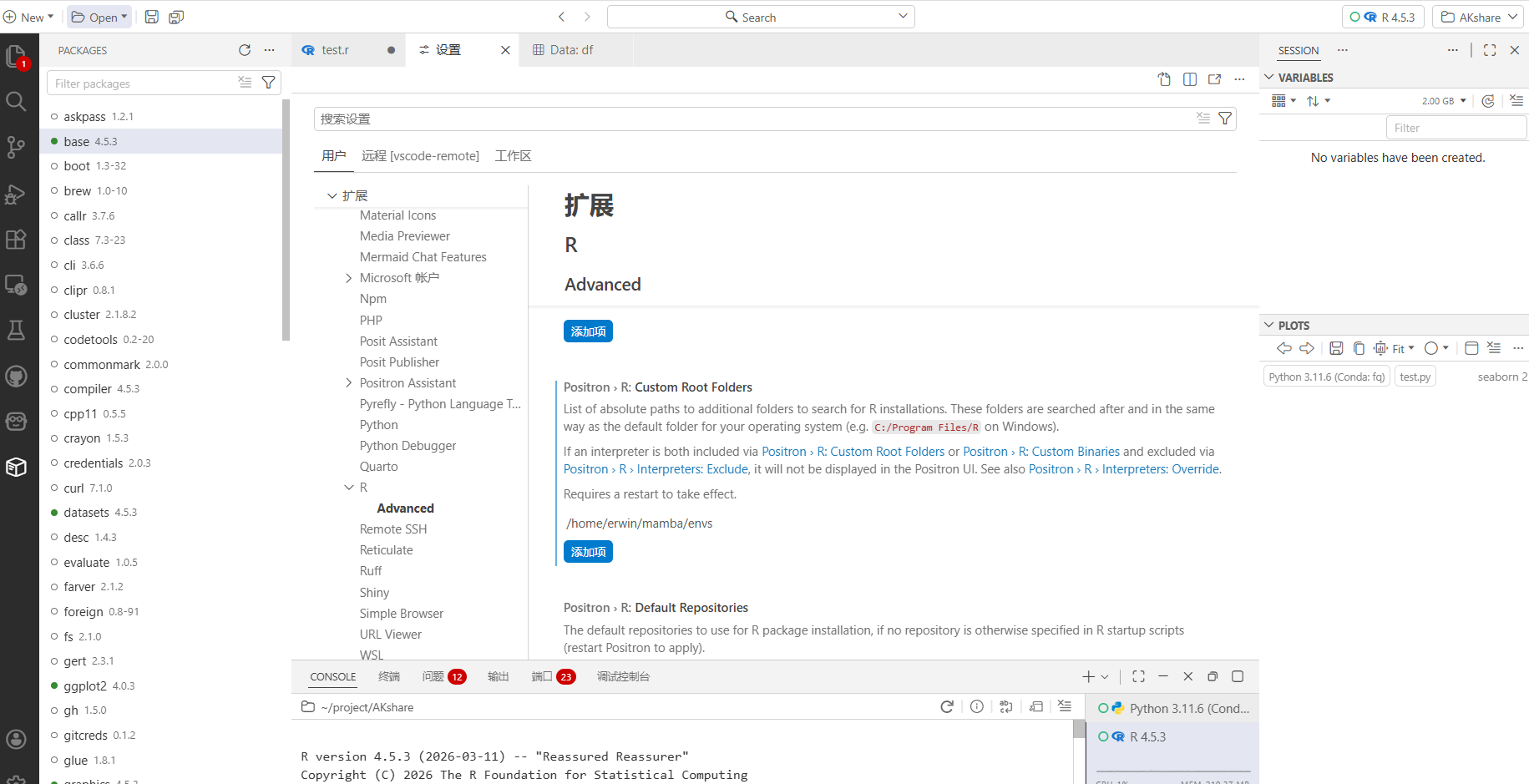The height and width of the screenshot is (784, 1529).
Task: Switch to the 终端 panel tab
Action: (388, 676)
